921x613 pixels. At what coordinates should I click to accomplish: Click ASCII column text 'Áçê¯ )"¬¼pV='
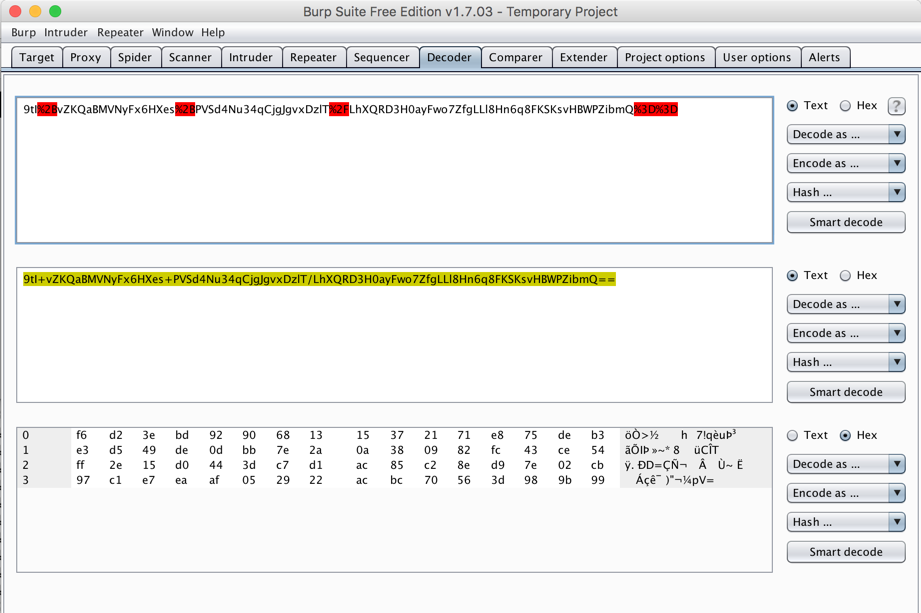click(674, 480)
